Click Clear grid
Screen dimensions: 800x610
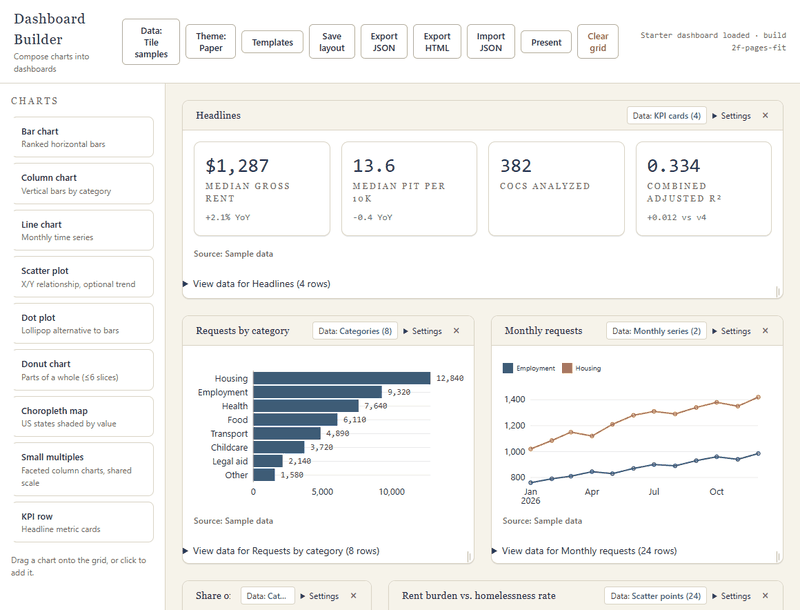point(597,42)
